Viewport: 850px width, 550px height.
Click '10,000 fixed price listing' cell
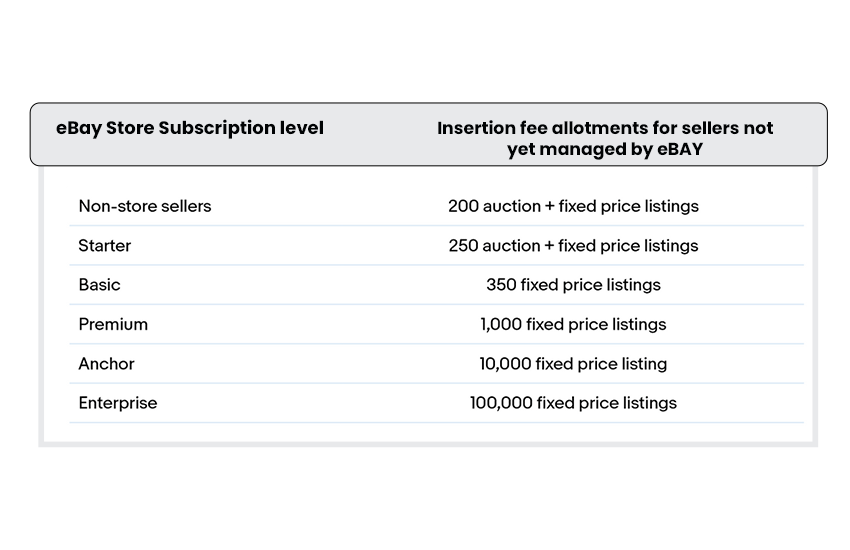point(573,364)
